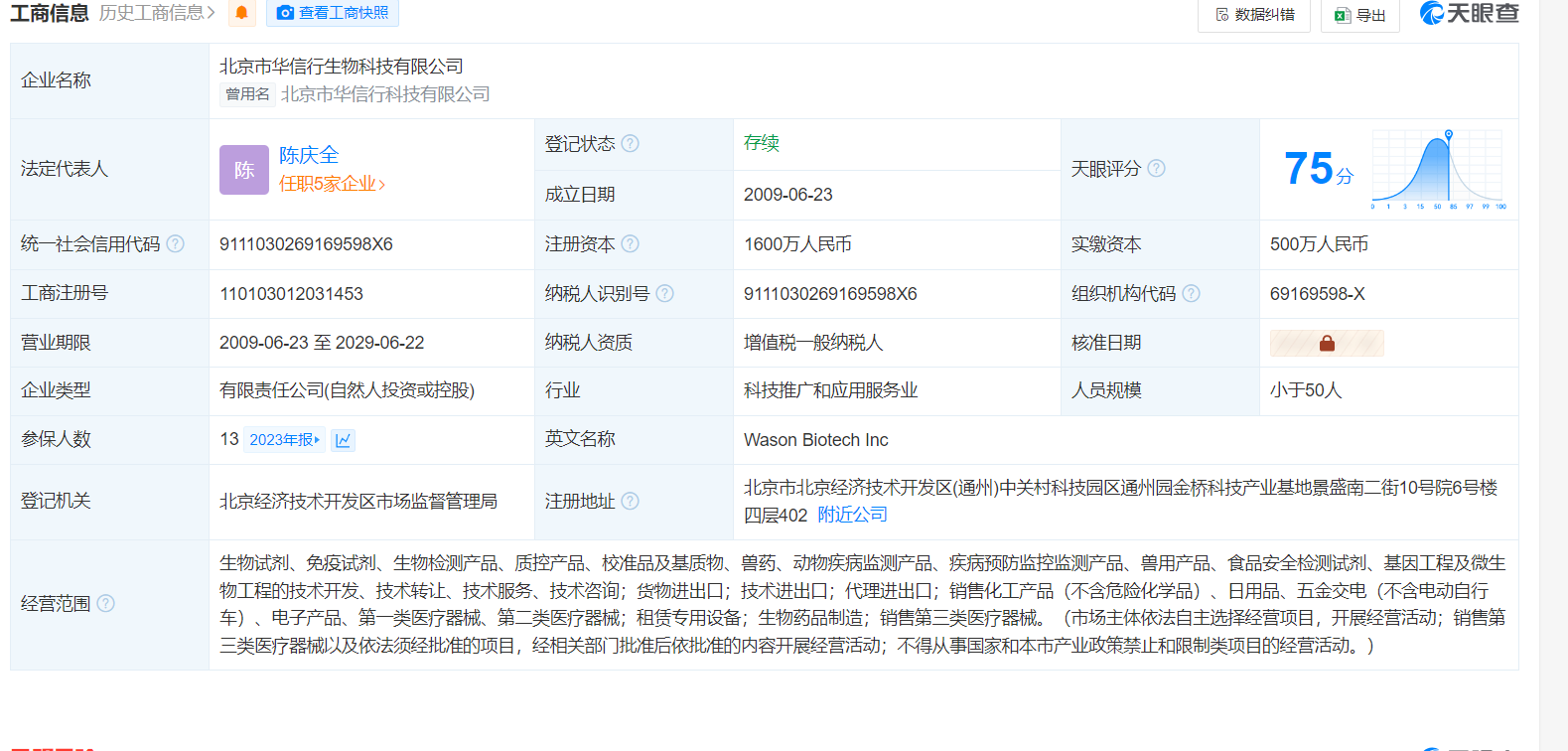Image resolution: width=1568 pixels, height=751 pixels.
Task: Click the 工商信息 section heading
Action: coord(50,13)
